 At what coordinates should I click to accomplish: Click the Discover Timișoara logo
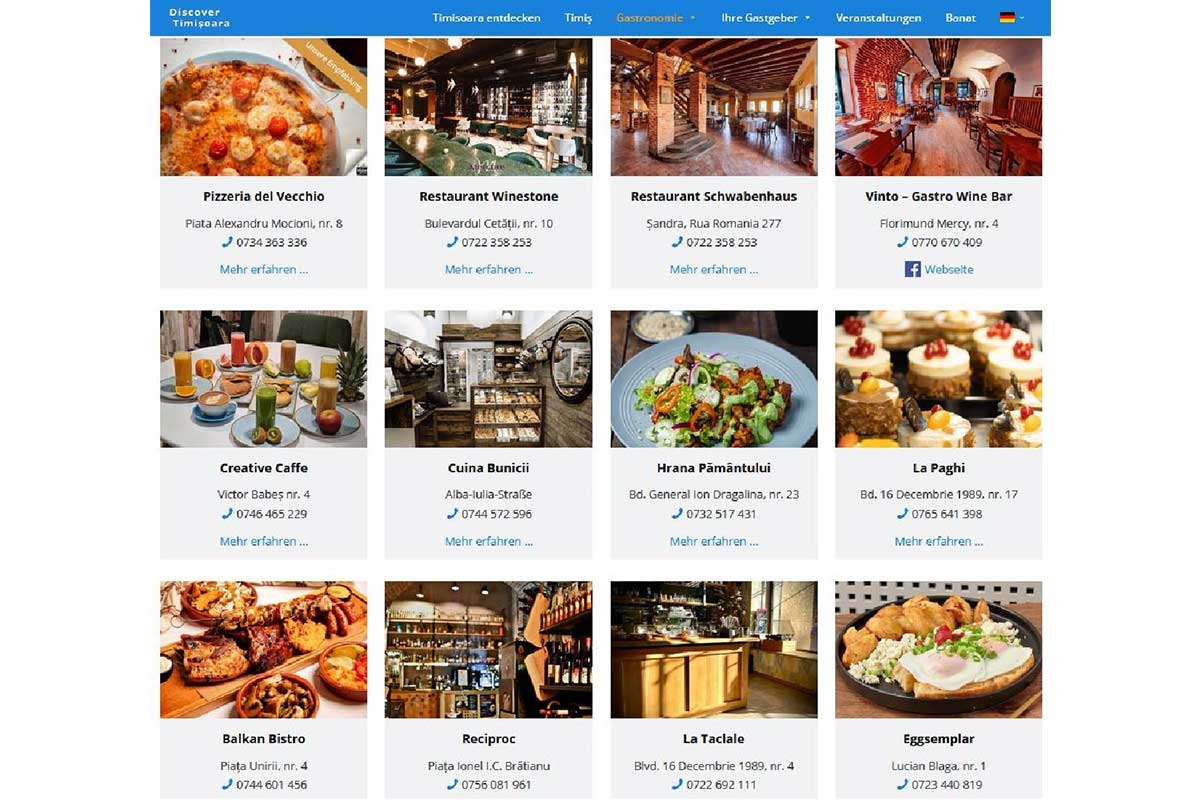[x=199, y=17]
